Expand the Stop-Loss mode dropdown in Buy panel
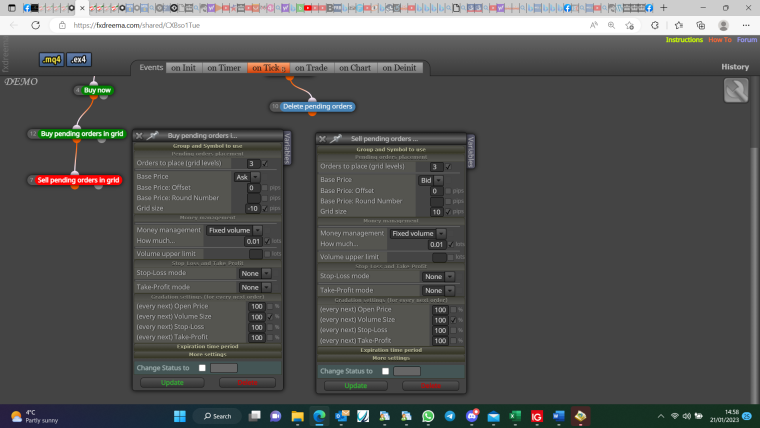Viewport: 760px width, 428px height. (255, 273)
